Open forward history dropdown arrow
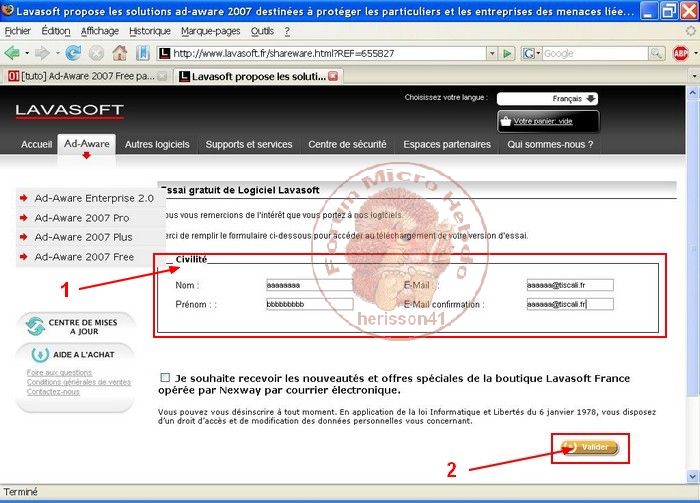This screenshot has width=700, height=503. (x=57, y=53)
